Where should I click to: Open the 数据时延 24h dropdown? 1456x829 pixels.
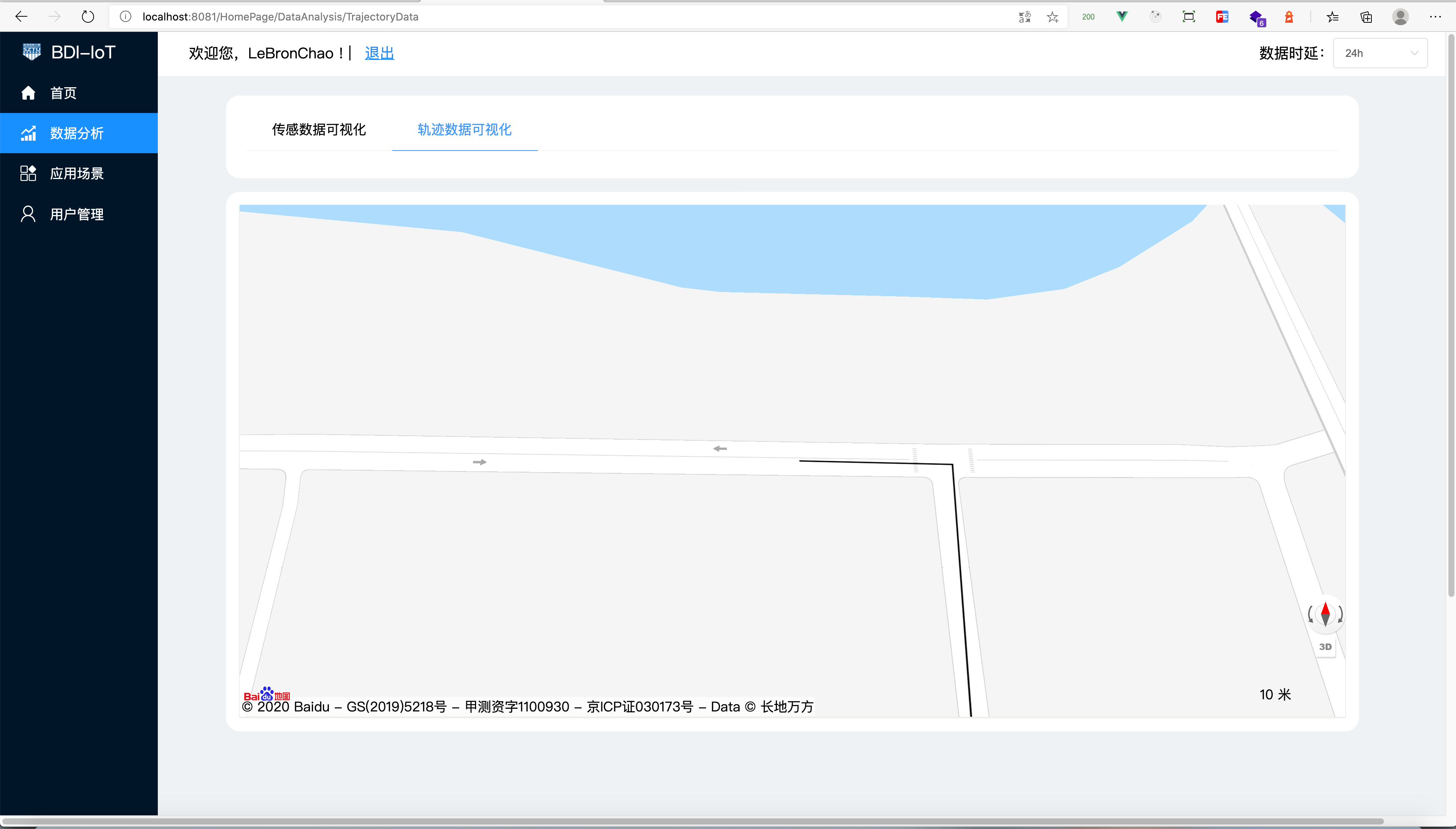(1380, 53)
